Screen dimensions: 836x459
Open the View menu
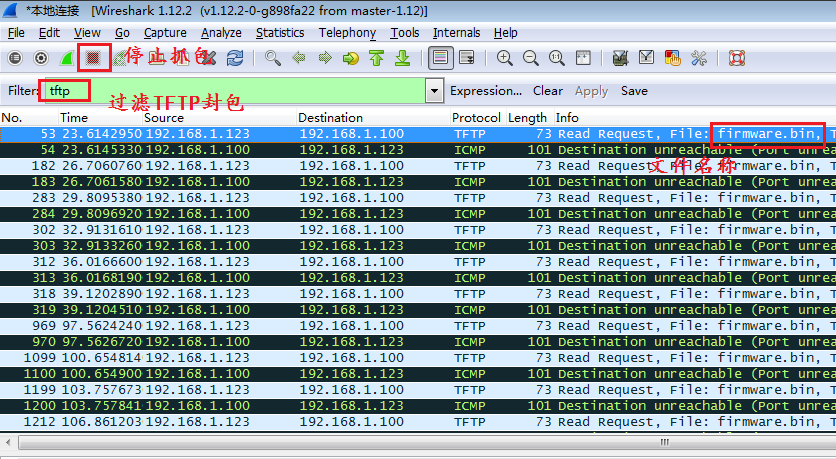tap(87, 33)
